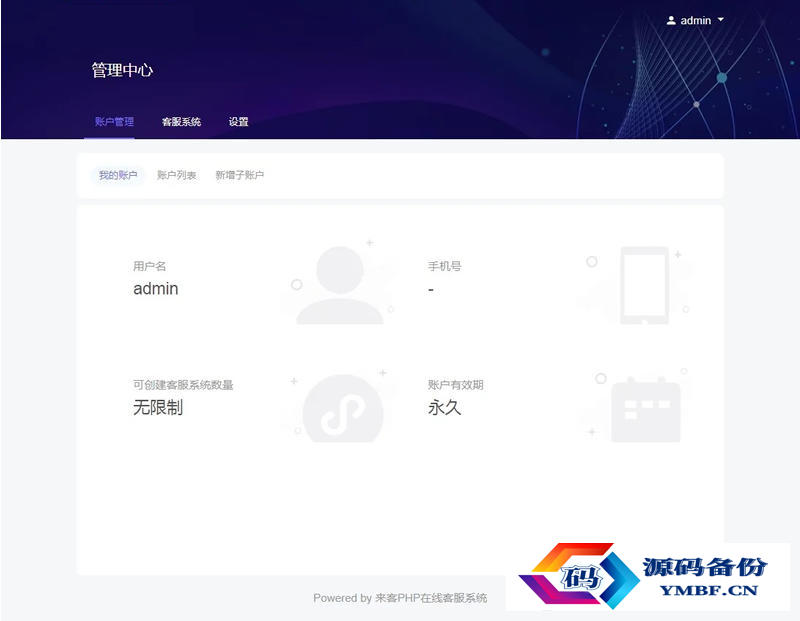Click the 可创建客服系统数量 label
The width and height of the screenshot is (800, 621).
[x=183, y=385]
